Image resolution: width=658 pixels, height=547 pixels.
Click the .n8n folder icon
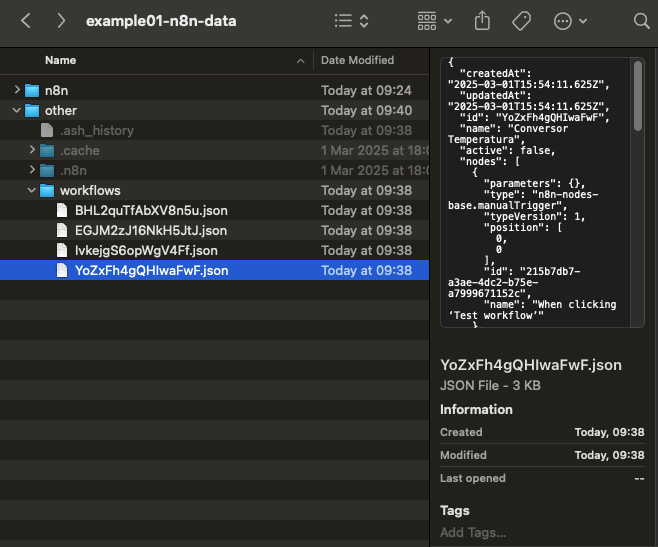[x=47, y=170]
